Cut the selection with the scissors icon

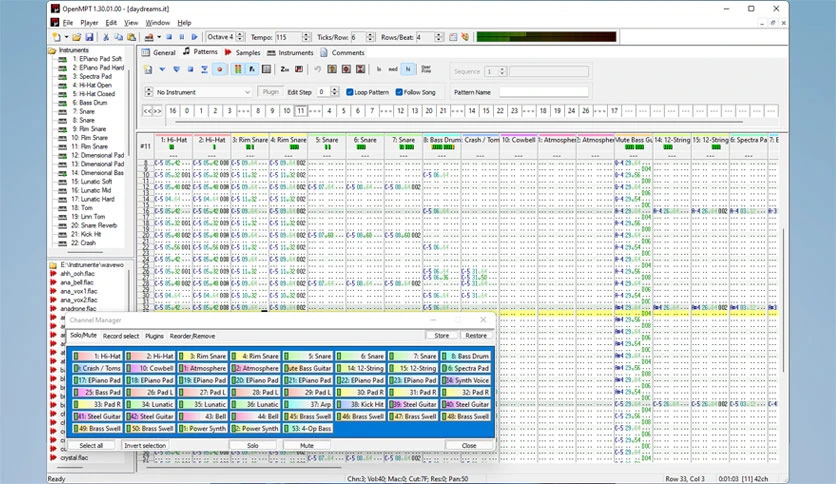106,37
